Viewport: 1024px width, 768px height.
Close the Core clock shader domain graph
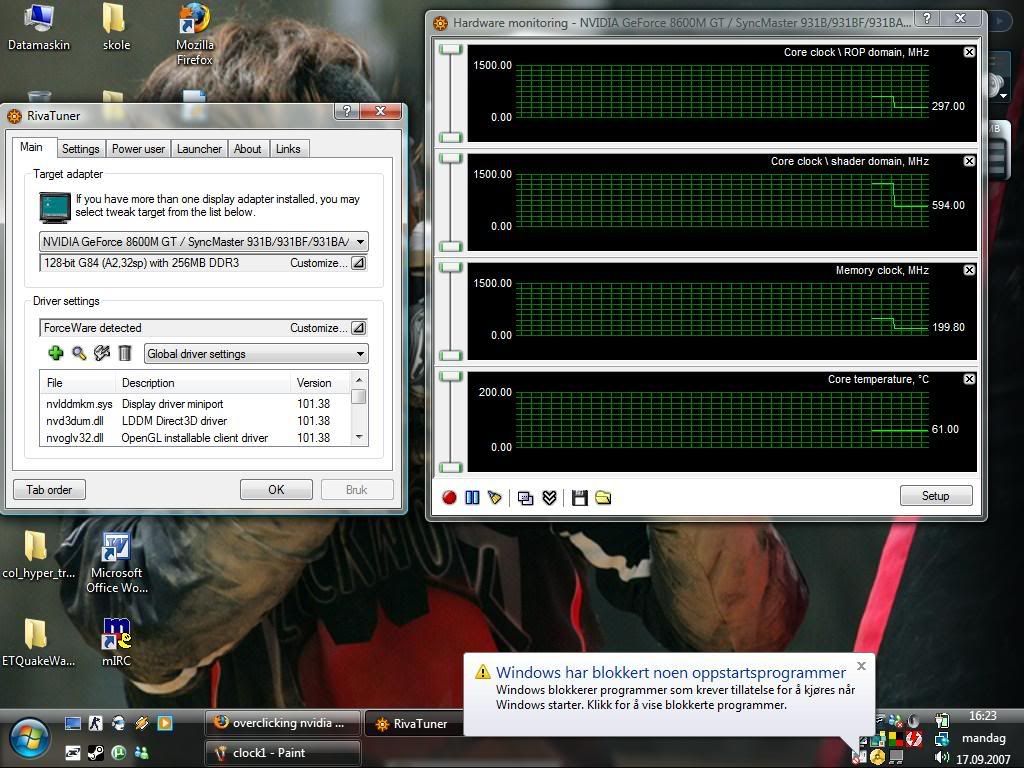(969, 161)
